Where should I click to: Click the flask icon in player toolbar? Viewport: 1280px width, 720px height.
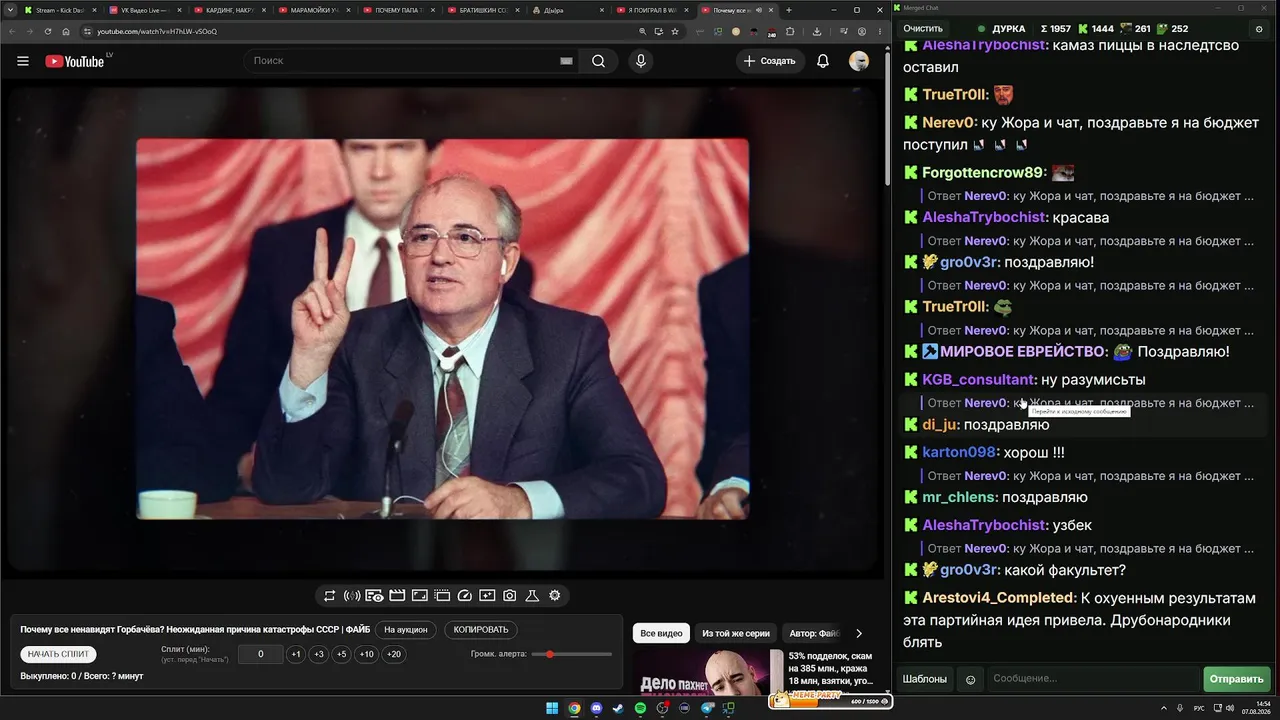coord(532,596)
